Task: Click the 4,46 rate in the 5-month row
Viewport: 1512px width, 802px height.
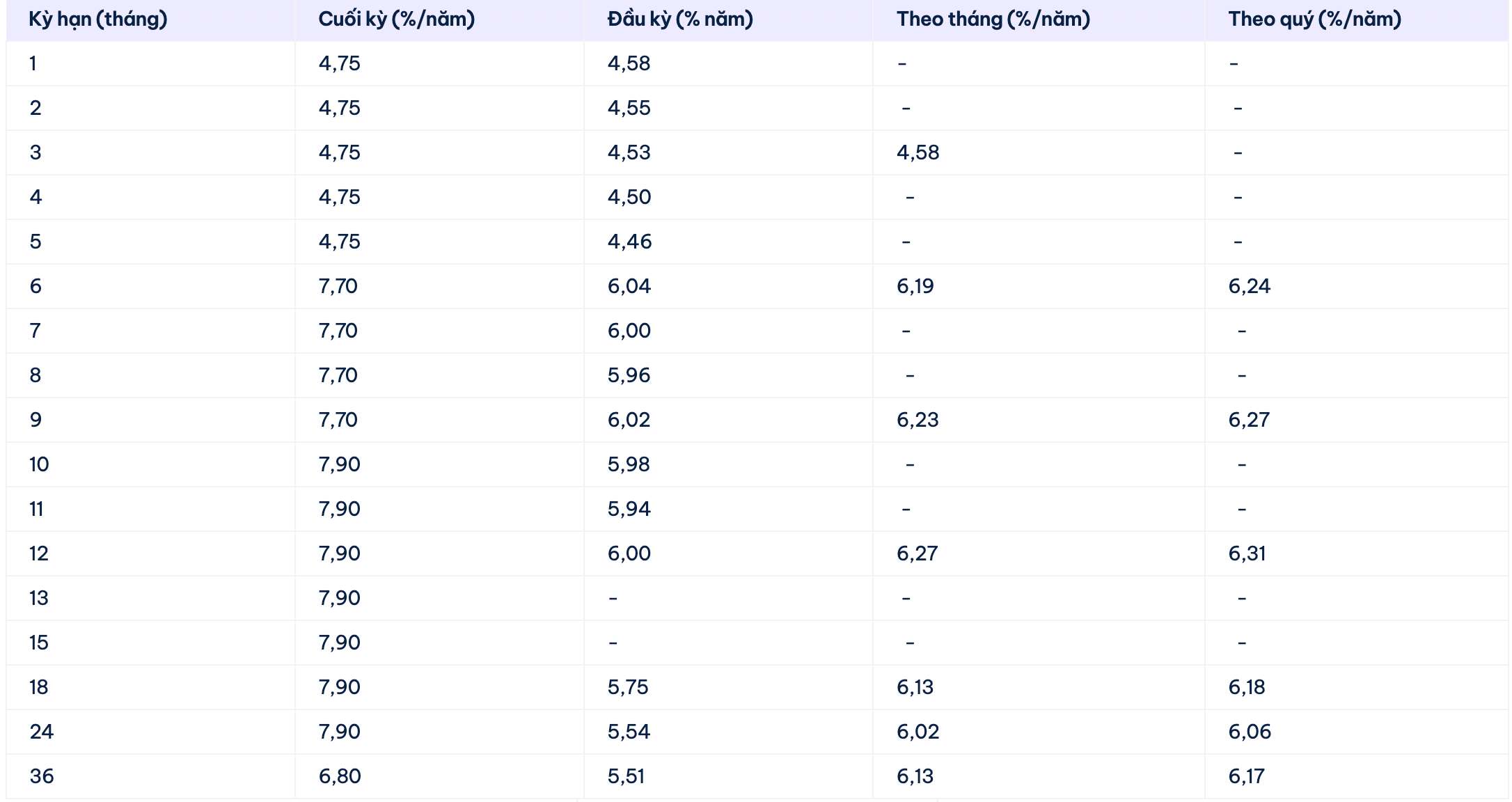Action: point(629,242)
